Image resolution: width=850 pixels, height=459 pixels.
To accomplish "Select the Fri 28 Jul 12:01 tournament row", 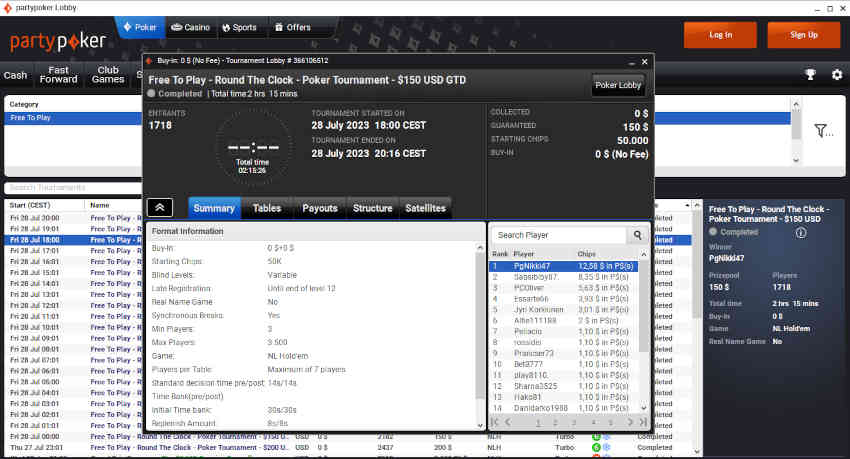I will pos(73,306).
